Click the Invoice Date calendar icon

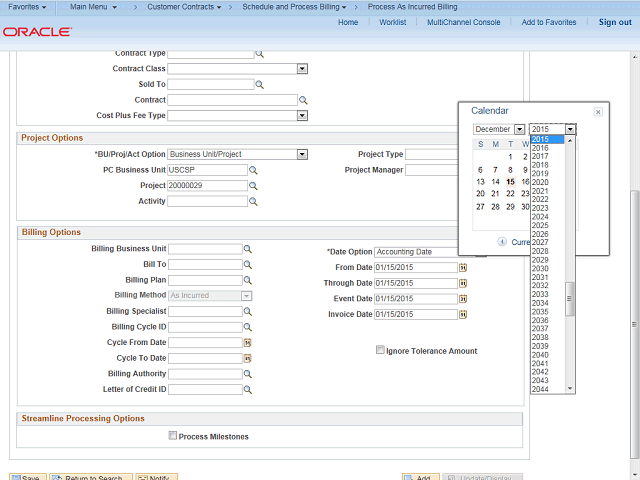tap(463, 315)
